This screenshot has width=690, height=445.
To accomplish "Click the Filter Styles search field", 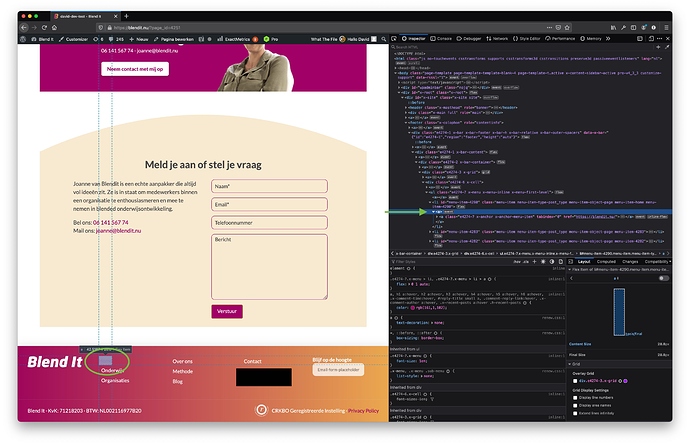I will [x=449, y=261].
